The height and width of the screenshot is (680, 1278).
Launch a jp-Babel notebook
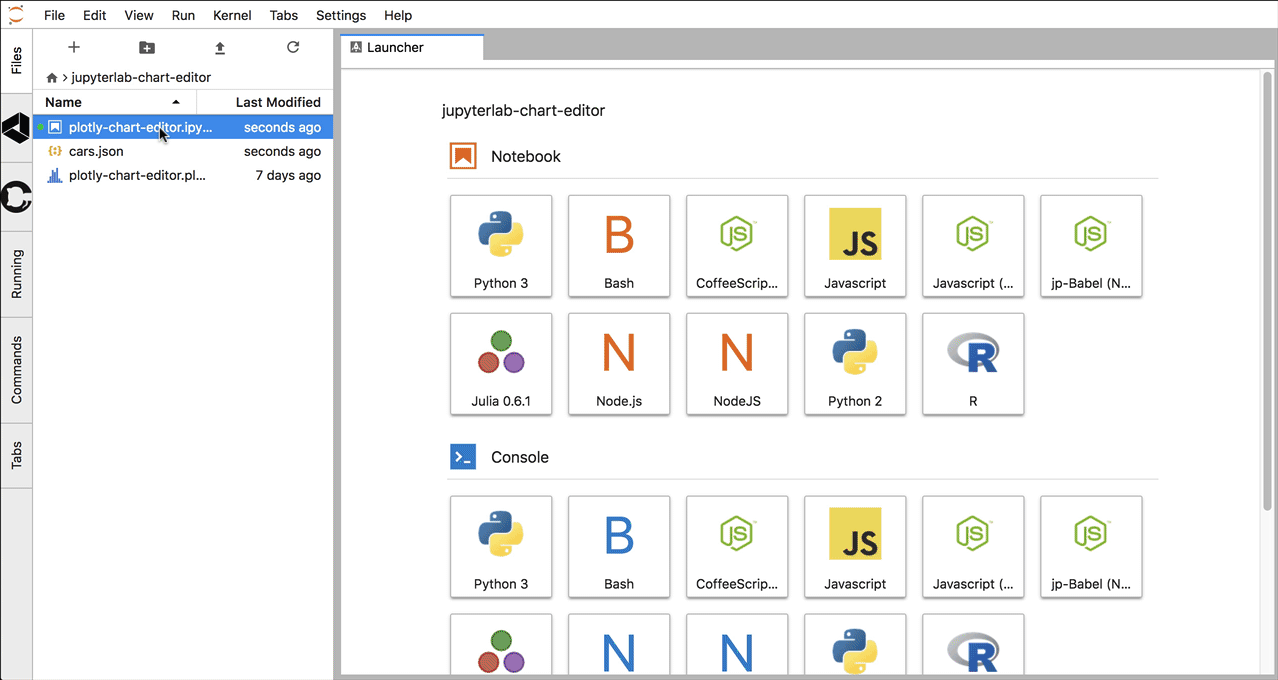1091,246
